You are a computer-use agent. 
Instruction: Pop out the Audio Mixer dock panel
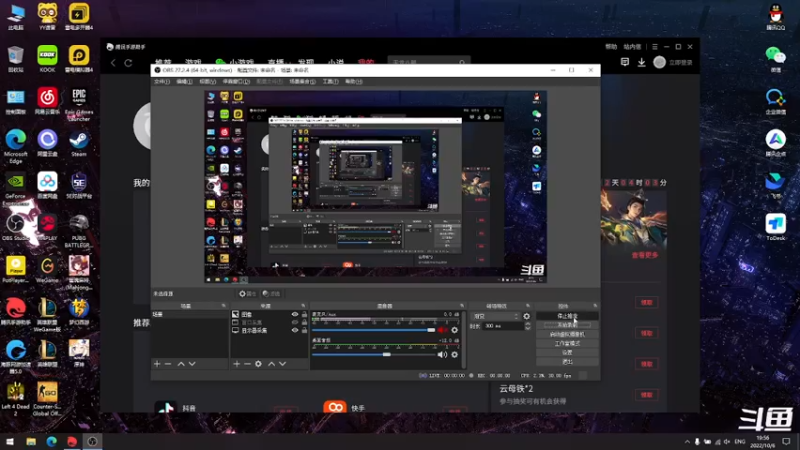tap(462, 306)
